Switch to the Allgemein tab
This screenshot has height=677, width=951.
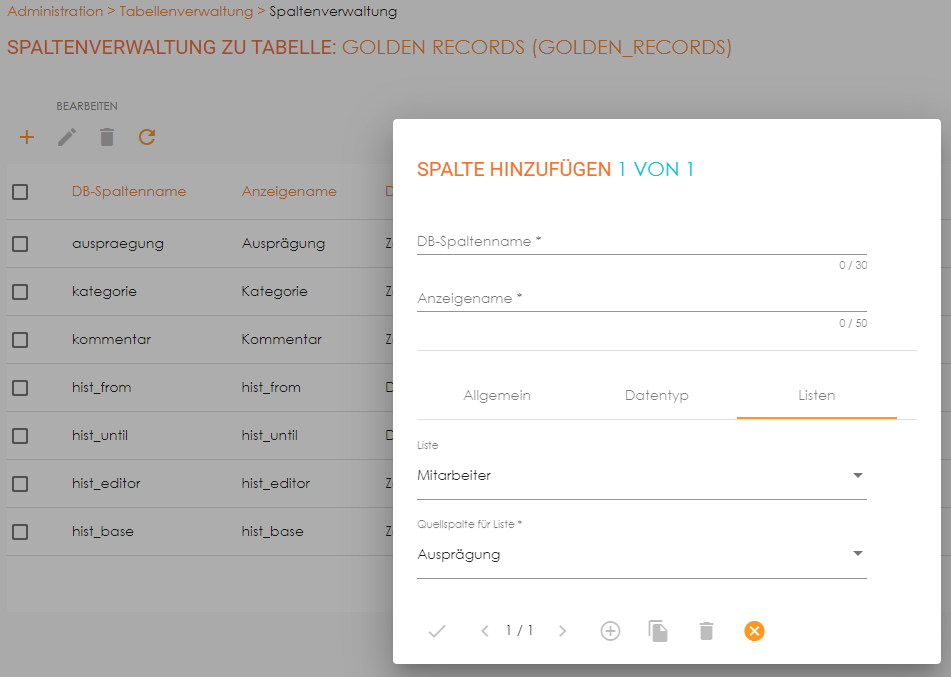[x=497, y=396]
